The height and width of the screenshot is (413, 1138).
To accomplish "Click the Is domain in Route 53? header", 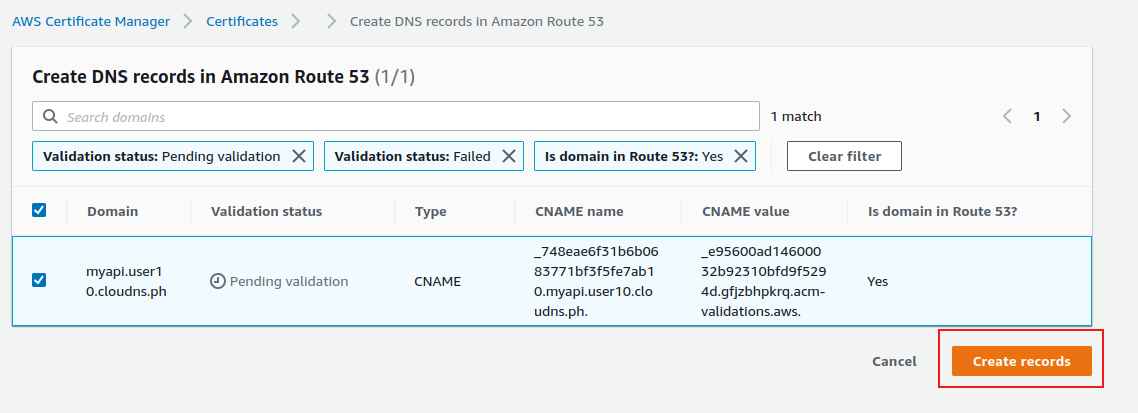I will 943,211.
